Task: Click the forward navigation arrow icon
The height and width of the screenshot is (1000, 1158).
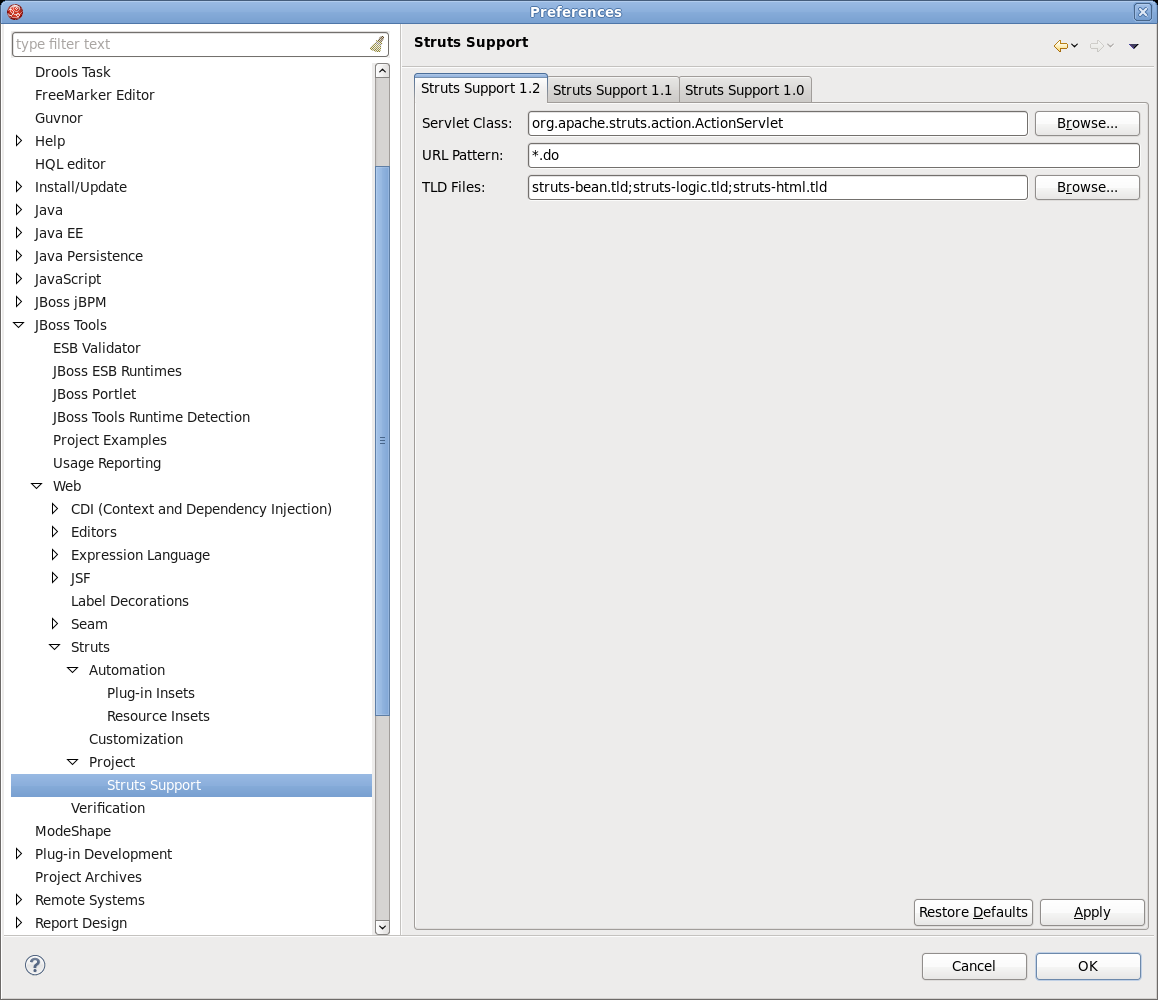Action: click(x=1096, y=46)
